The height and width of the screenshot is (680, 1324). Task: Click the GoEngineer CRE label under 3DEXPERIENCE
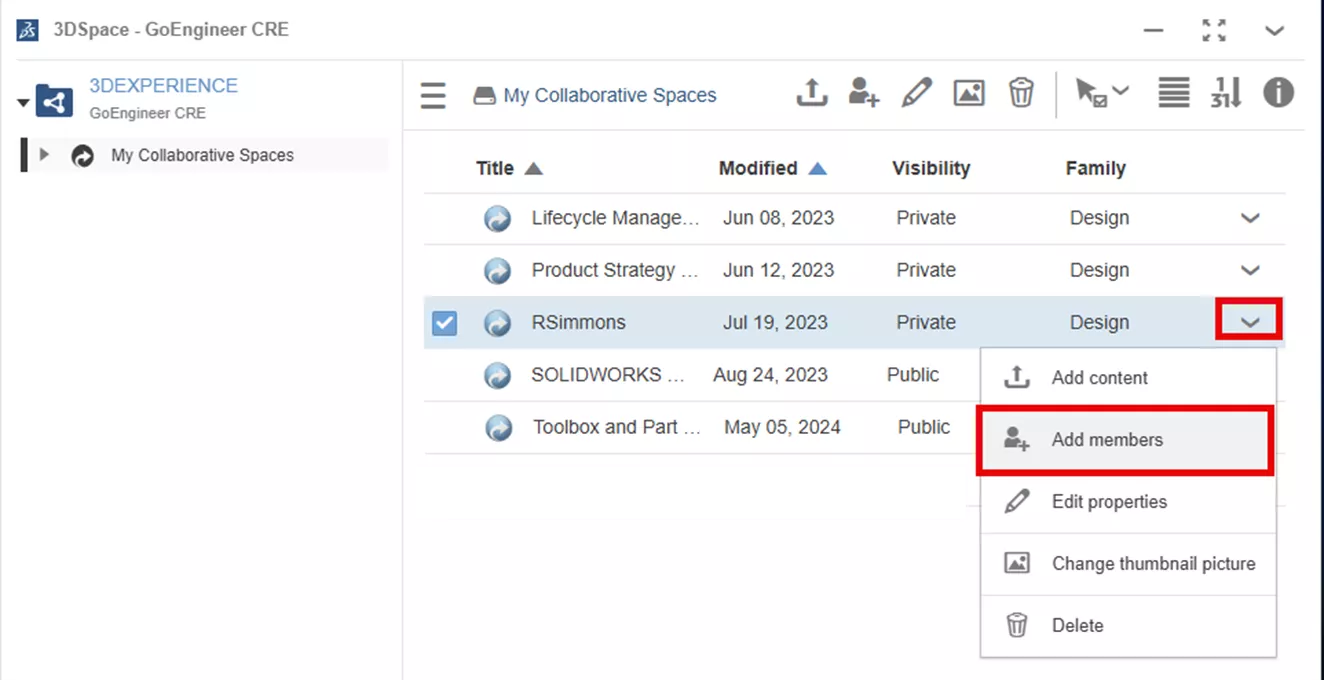pos(147,113)
